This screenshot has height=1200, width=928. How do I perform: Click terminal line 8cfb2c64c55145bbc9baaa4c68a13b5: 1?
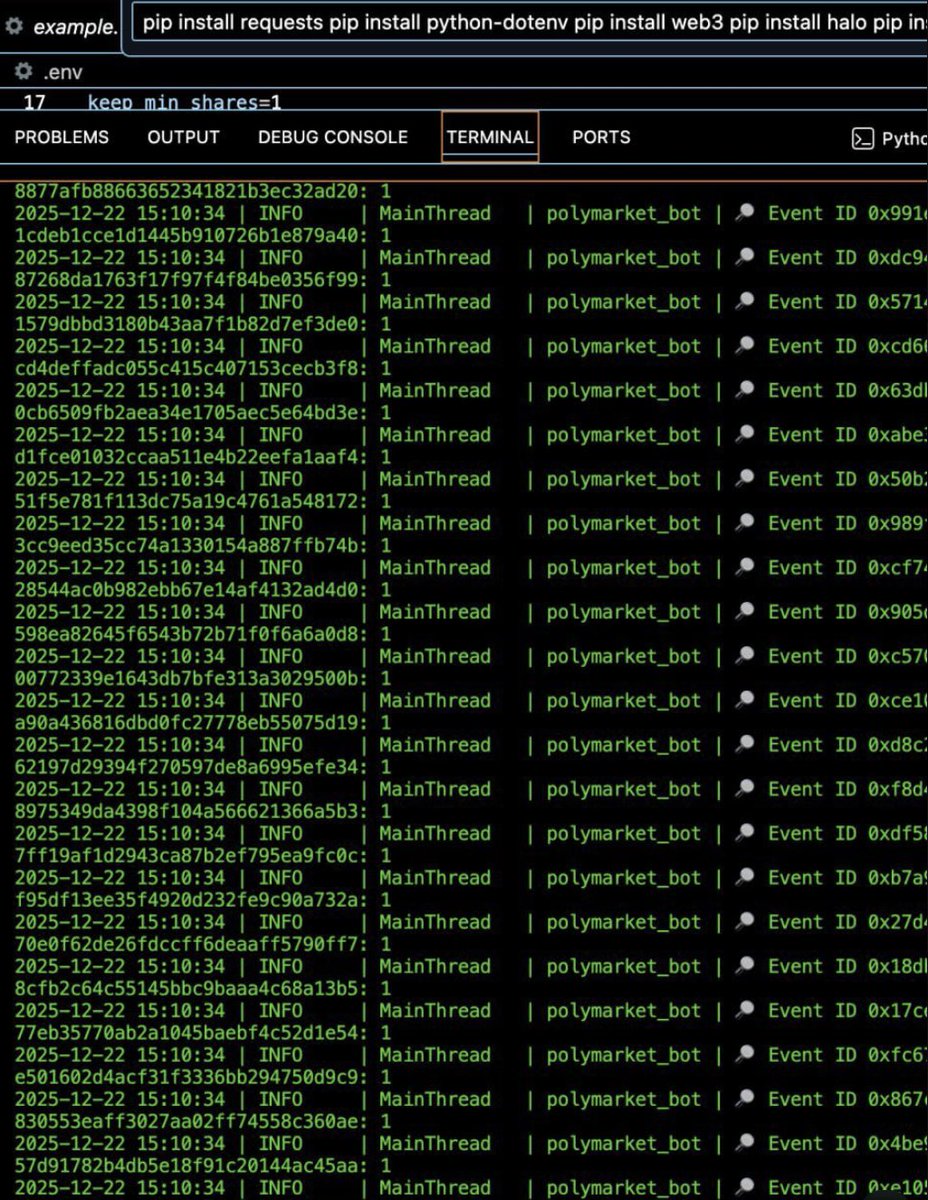pos(203,989)
